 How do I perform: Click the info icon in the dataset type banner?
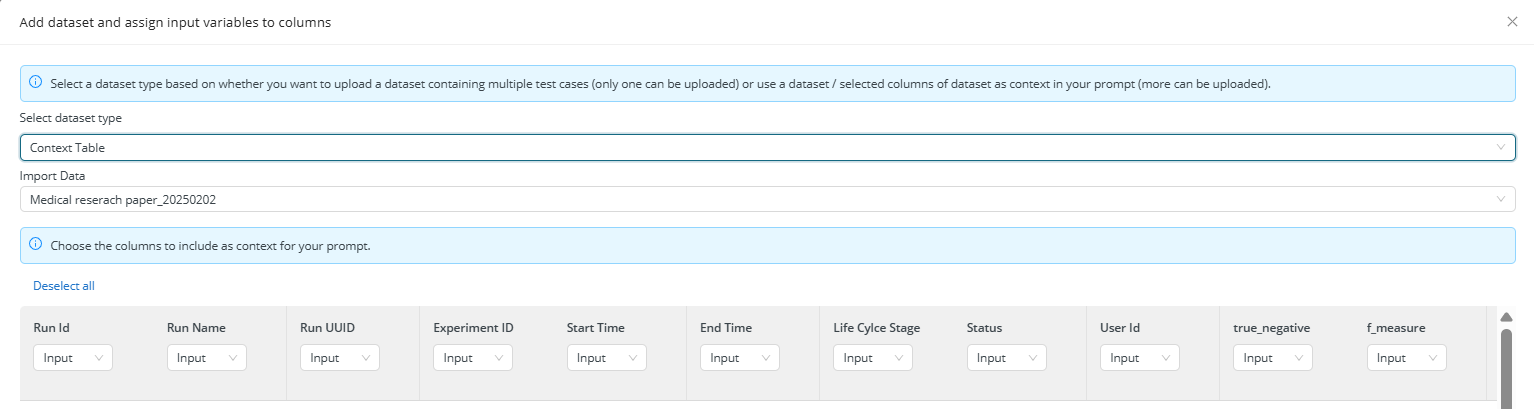point(35,83)
